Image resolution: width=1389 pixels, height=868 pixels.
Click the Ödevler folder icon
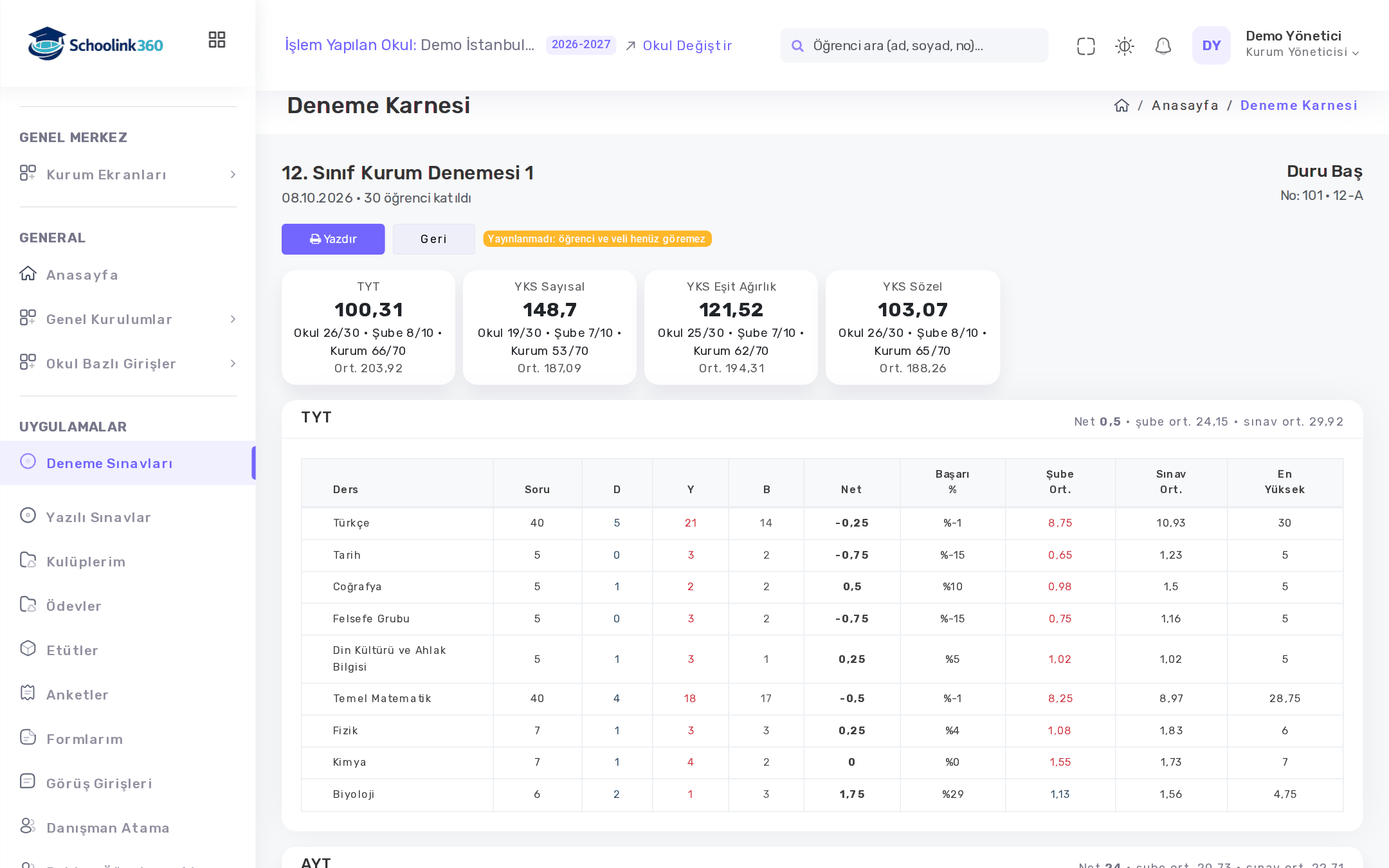coord(28,604)
